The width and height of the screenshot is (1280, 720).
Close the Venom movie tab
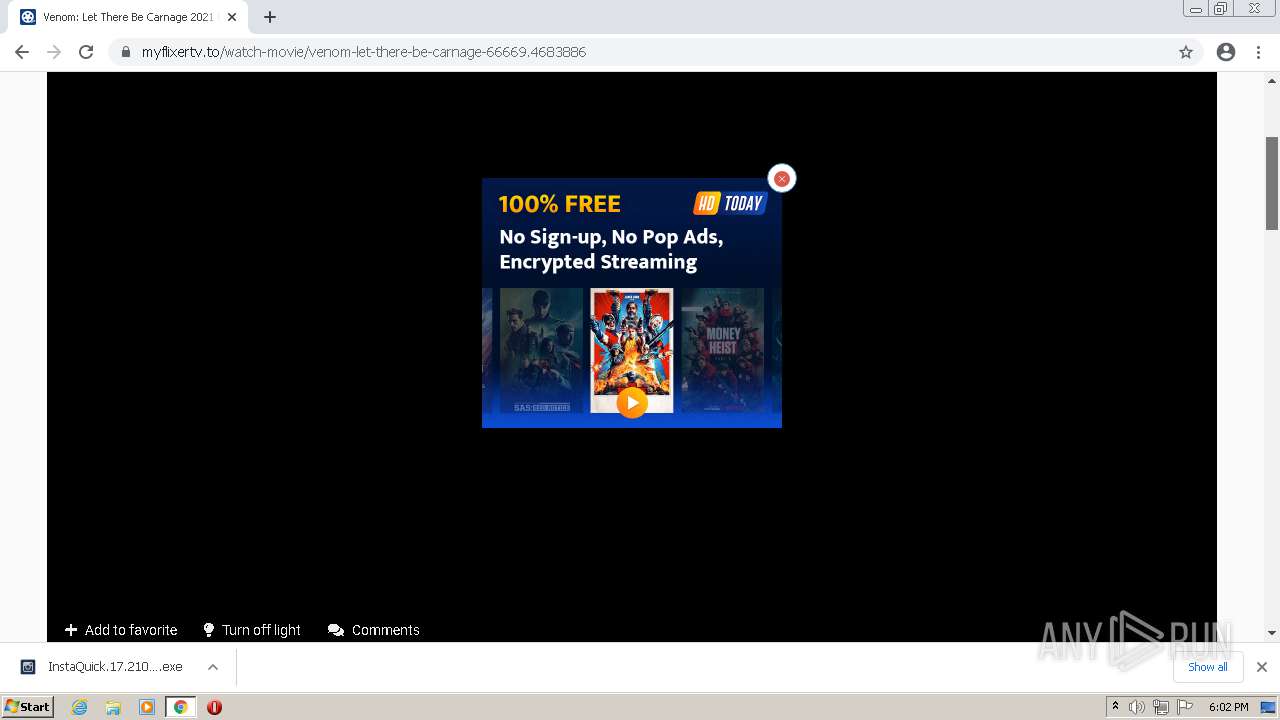(232, 17)
